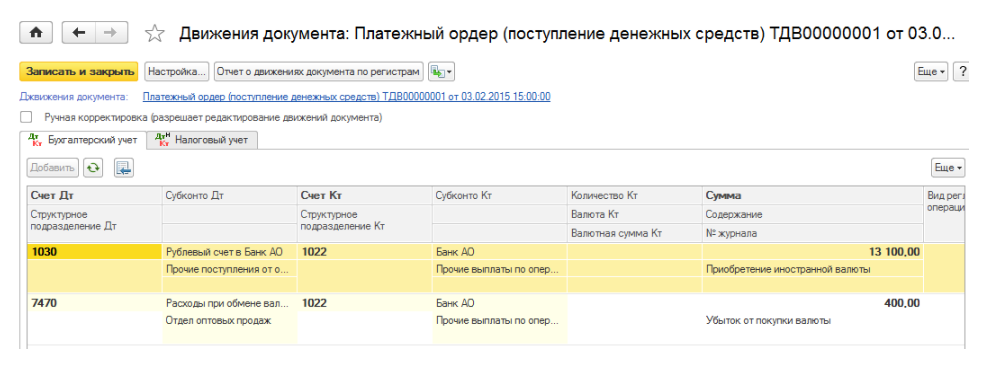Click Записать и закрыть button
The image size is (1004, 370).
(79, 72)
